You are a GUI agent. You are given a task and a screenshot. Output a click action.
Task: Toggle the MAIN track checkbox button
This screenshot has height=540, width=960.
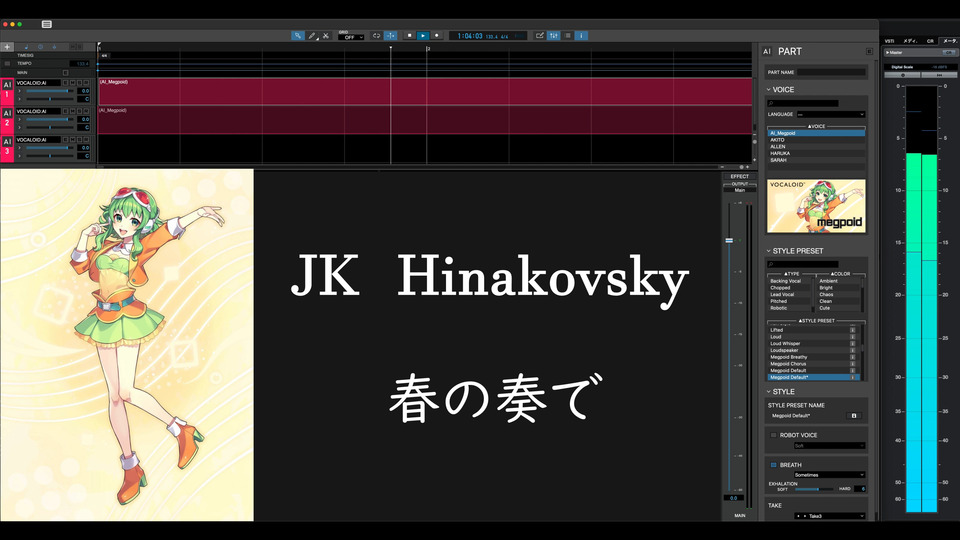[x=66, y=72]
